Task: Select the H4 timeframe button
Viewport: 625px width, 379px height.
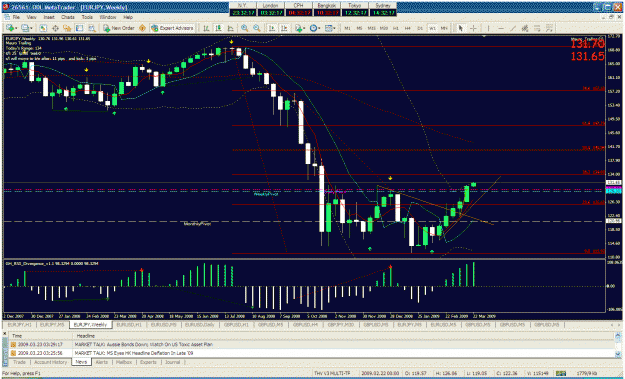Action: pyautogui.click(x=408, y=28)
